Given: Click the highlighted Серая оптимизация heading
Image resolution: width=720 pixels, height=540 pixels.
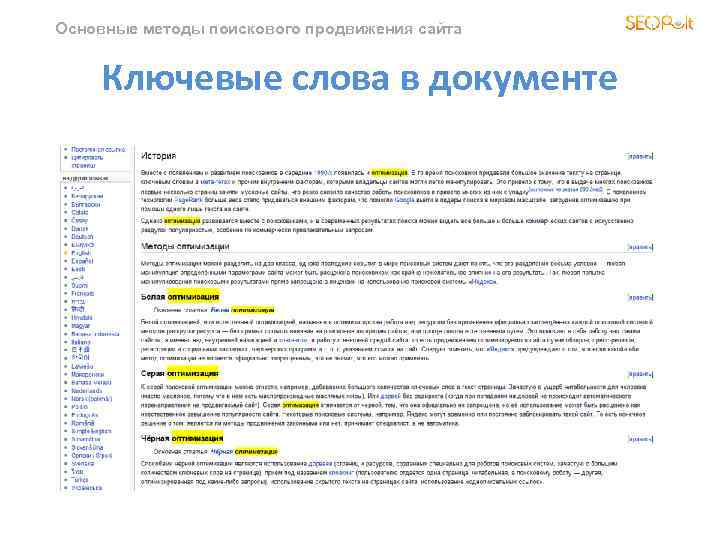Looking at the screenshot, I should click(x=180, y=374).
